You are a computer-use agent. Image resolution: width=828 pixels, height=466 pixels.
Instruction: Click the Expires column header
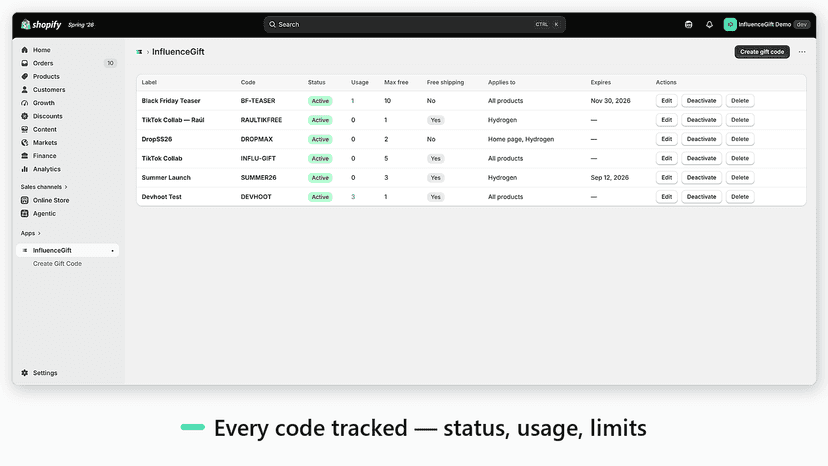click(x=600, y=82)
